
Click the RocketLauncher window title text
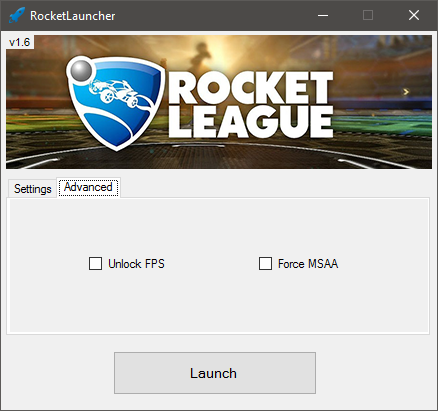pyautogui.click(x=73, y=16)
